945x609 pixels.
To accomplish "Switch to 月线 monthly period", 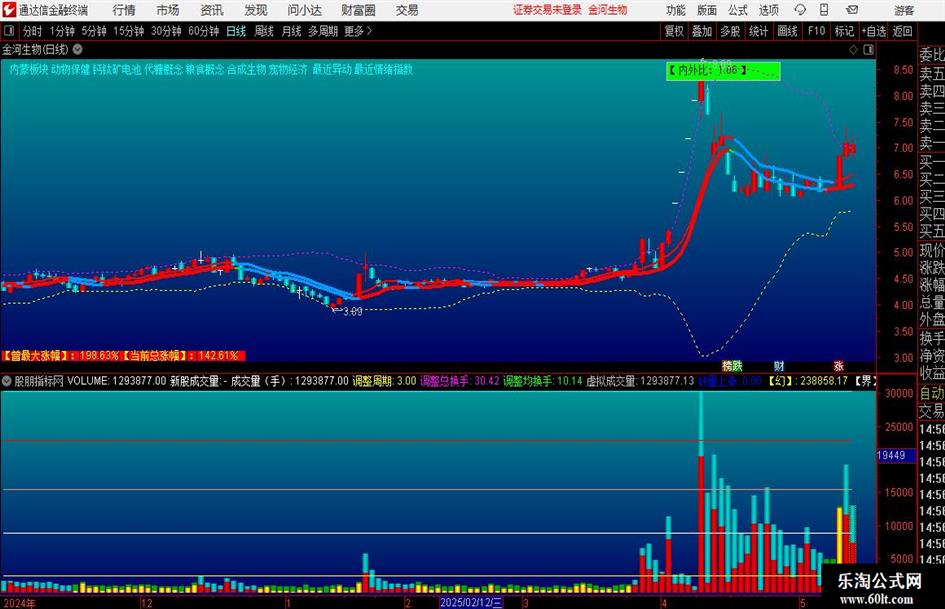I will coord(291,31).
